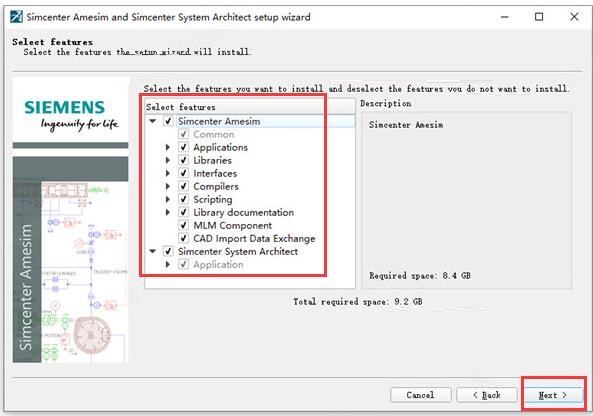Expand the Libraries tree node

point(168,160)
